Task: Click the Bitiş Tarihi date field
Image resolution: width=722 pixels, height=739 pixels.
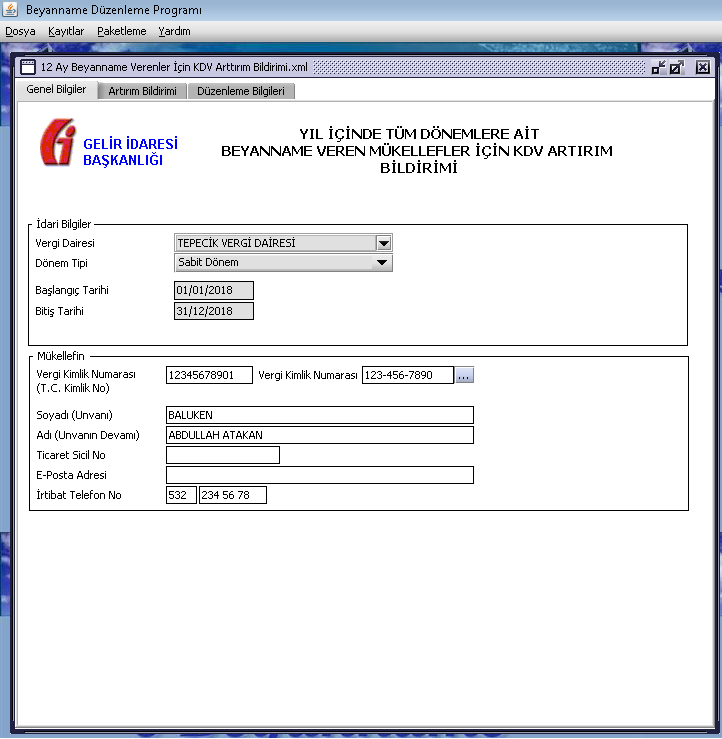Action: [x=214, y=311]
